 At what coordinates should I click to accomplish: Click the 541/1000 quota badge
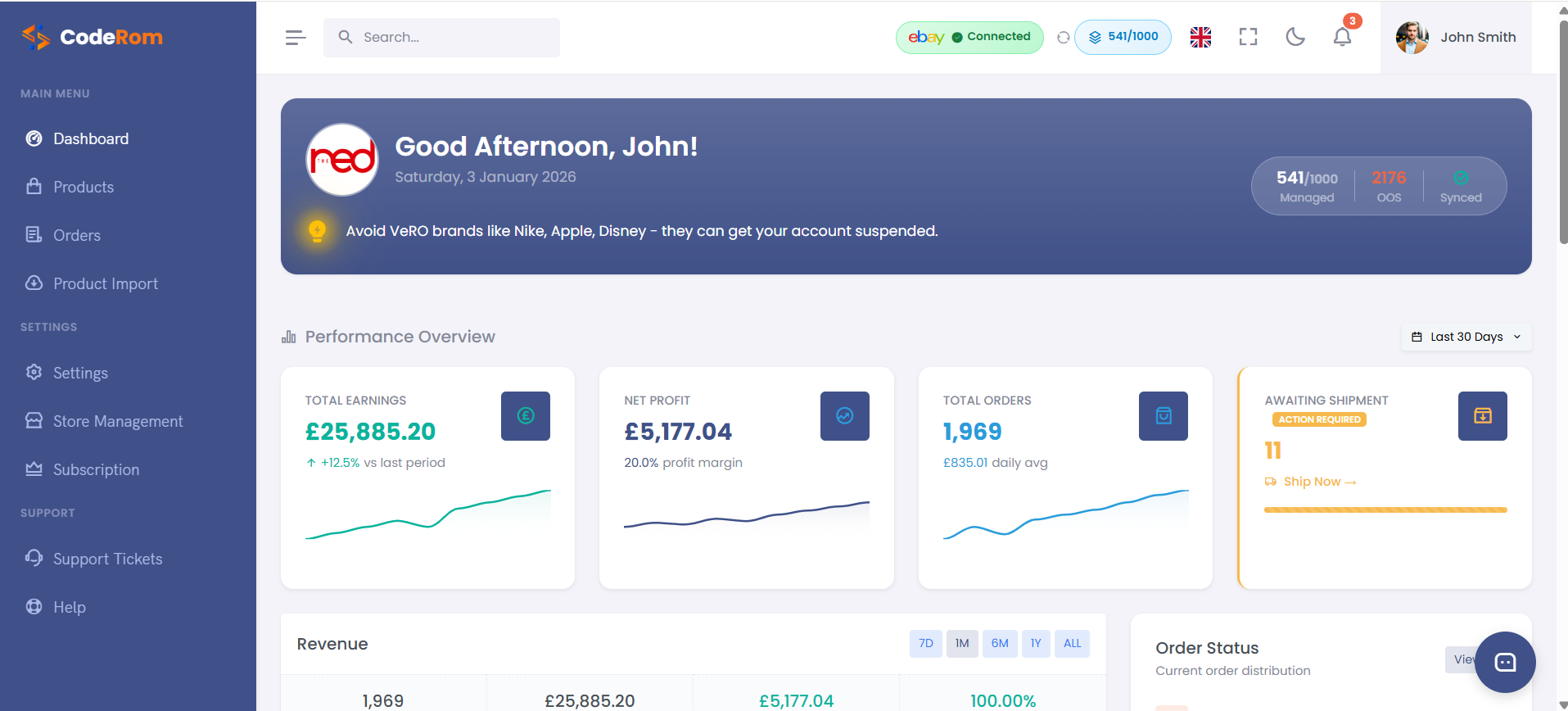tap(1123, 37)
